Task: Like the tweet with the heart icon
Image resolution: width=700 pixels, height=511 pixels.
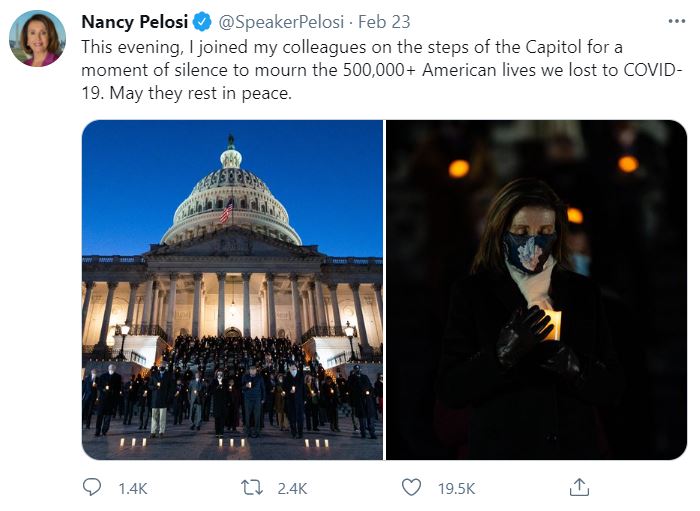Action: 411,487
